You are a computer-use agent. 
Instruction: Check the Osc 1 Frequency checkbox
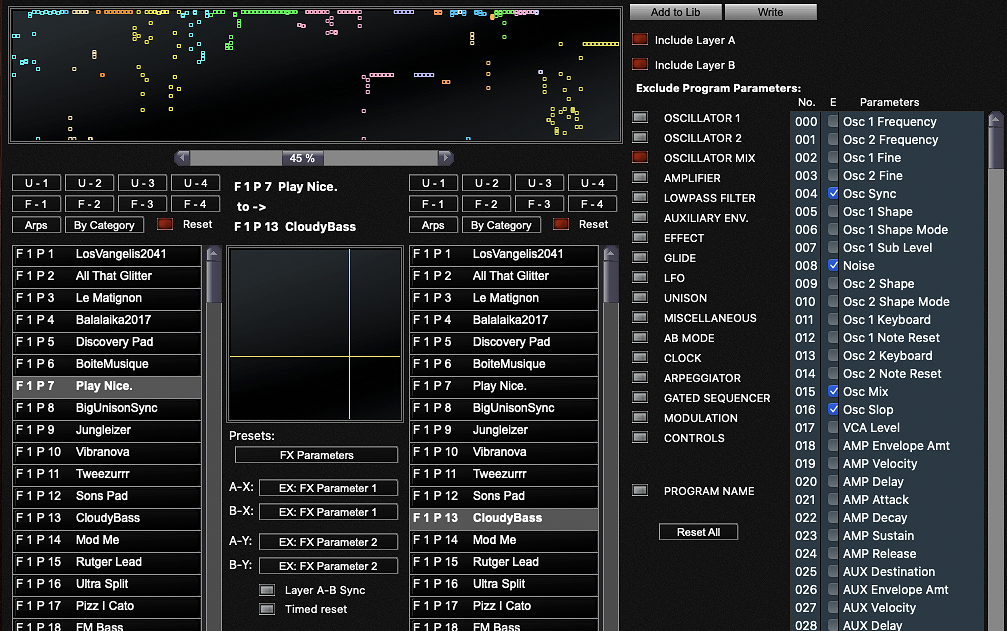[833, 122]
